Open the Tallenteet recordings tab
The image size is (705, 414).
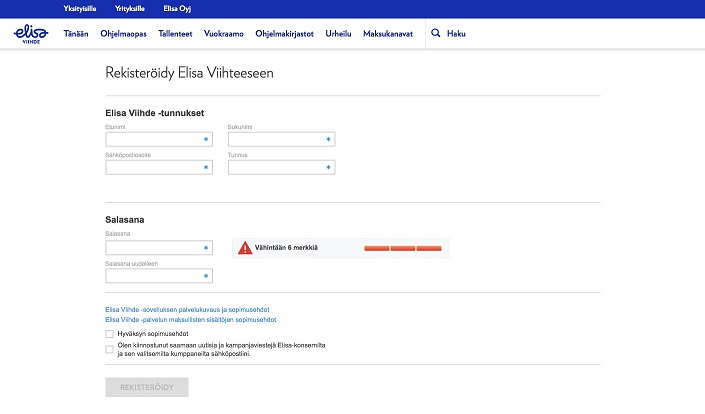coord(175,34)
